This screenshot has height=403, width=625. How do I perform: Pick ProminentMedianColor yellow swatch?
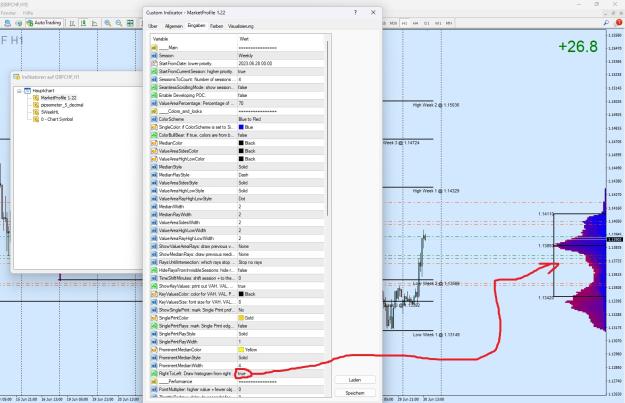point(241,350)
